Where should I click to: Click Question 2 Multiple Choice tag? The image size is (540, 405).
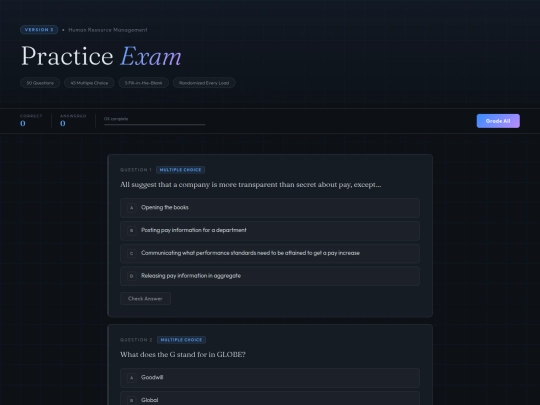pos(181,340)
